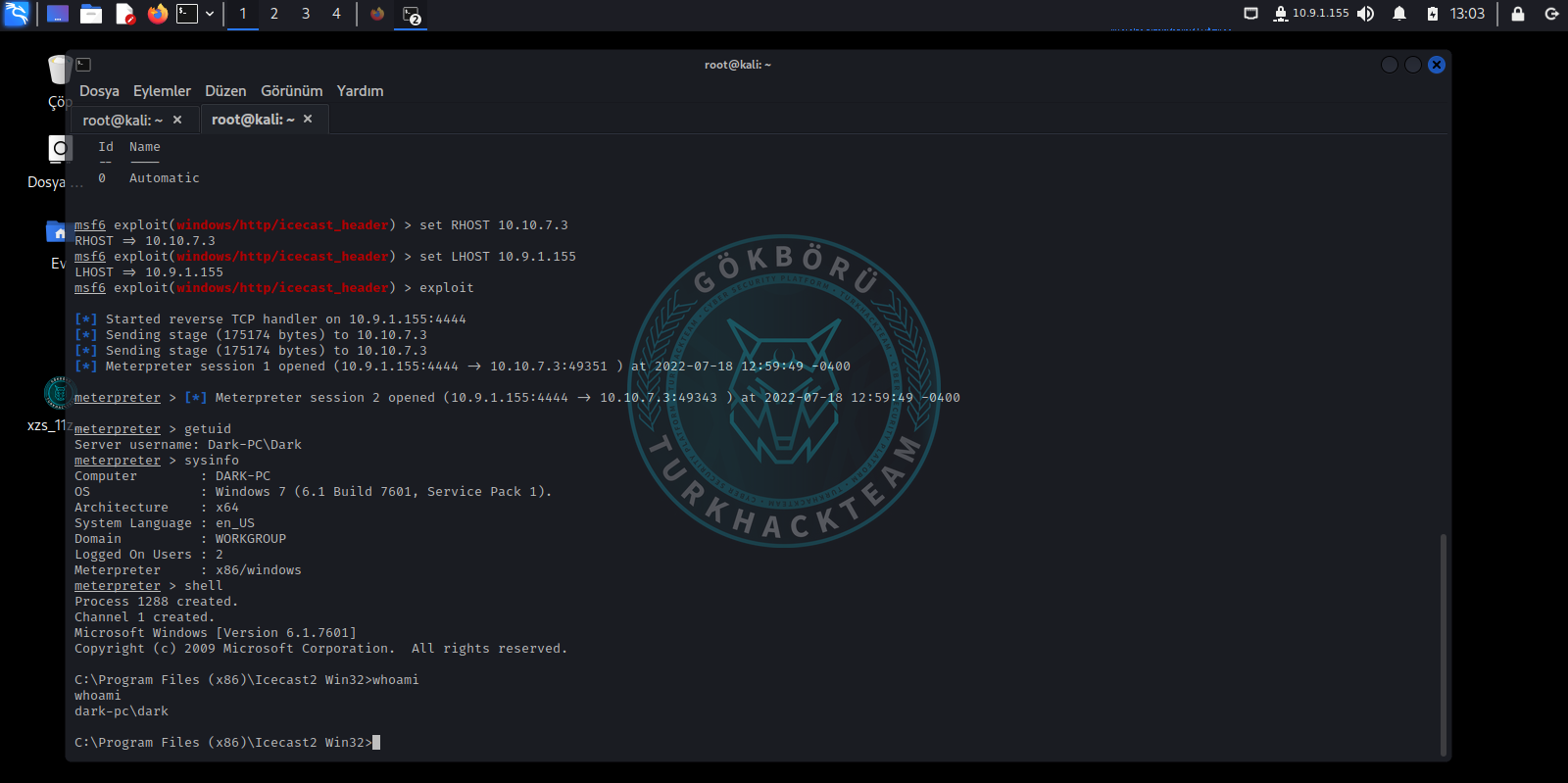Open the Dosya menu
This screenshot has width=1568, height=783.
(x=99, y=91)
